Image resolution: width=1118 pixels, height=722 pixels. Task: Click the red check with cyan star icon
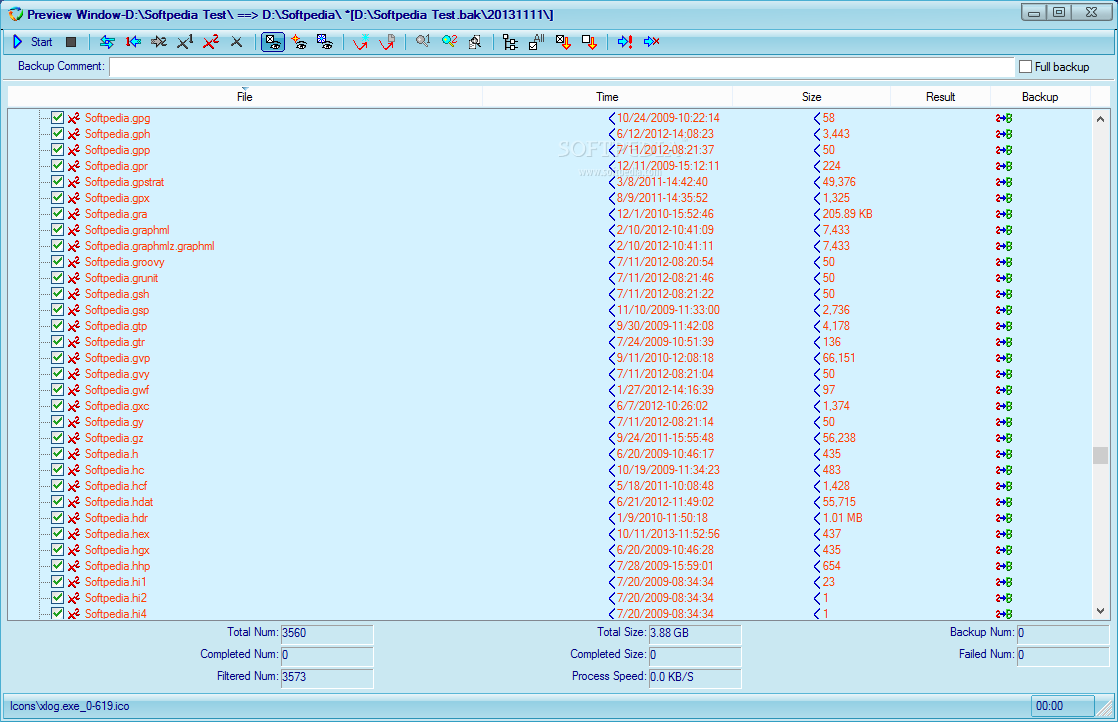click(x=361, y=42)
